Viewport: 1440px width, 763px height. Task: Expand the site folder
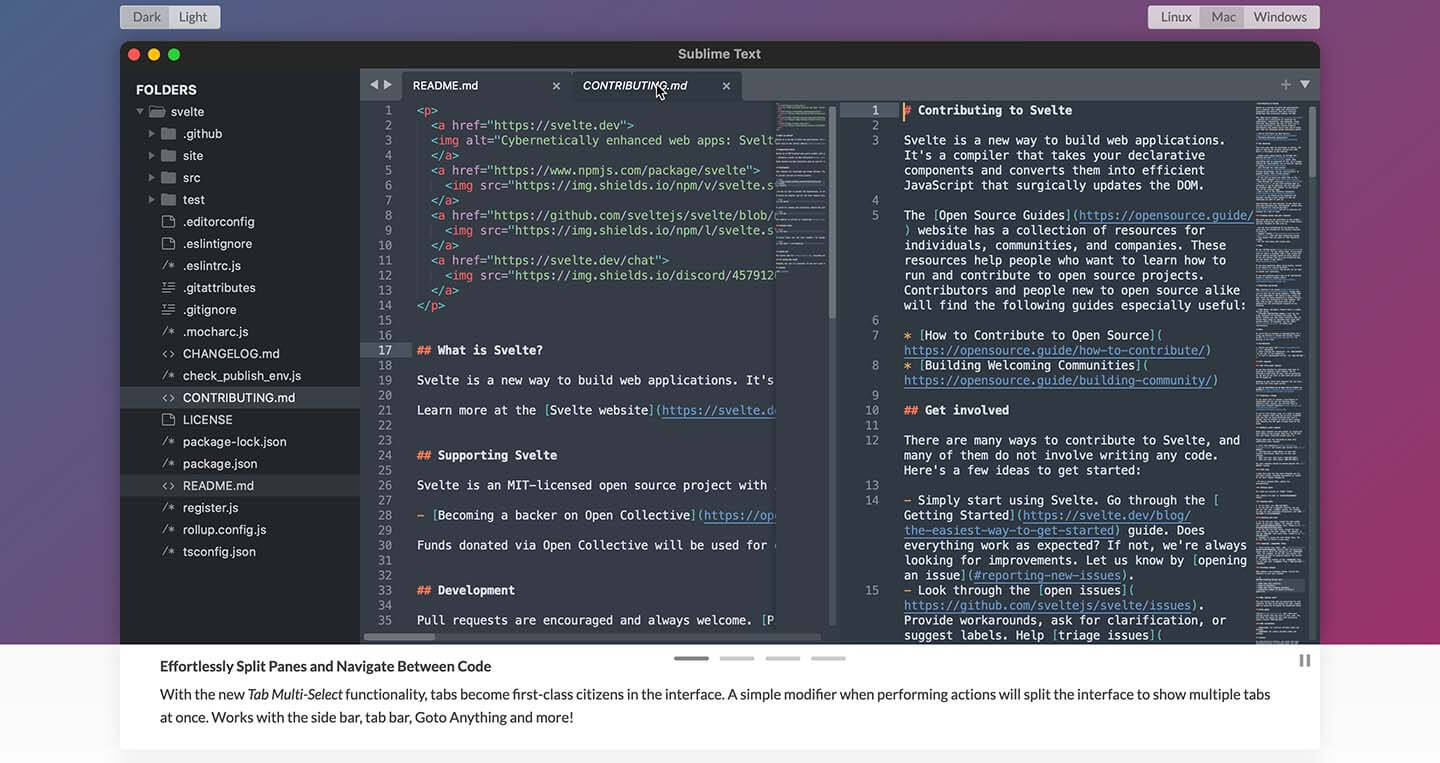[x=152, y=156]
